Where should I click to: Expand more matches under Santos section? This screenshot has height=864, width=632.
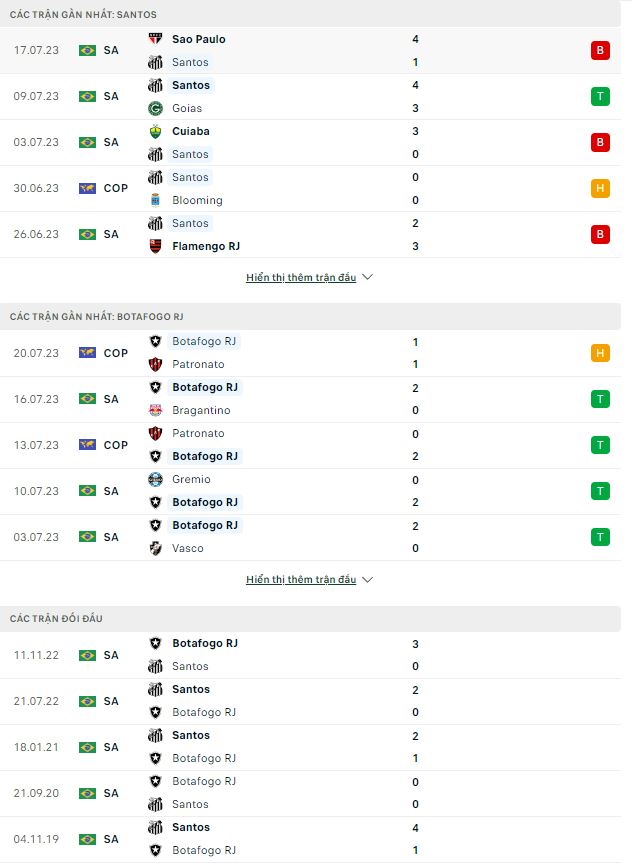309,278
